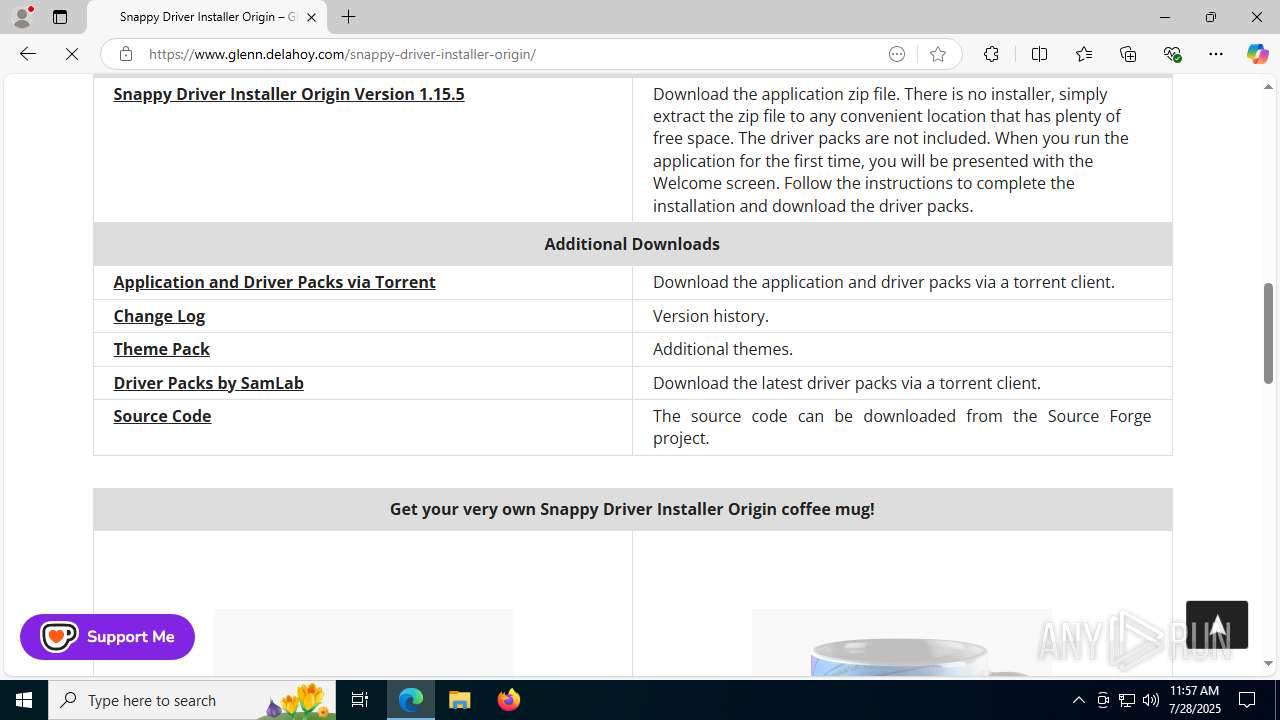
Task: Click the Microsoft Edge taskbar icon
Action: [x=411, y=700]
